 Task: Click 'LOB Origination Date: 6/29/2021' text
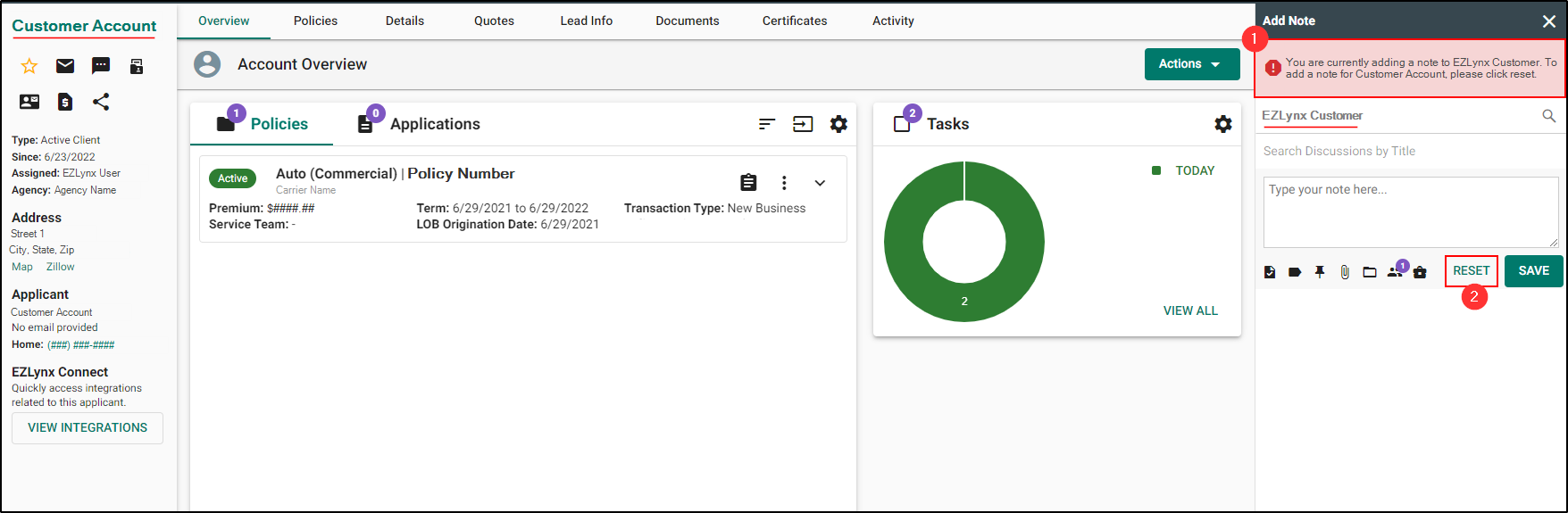click(507, 224)
